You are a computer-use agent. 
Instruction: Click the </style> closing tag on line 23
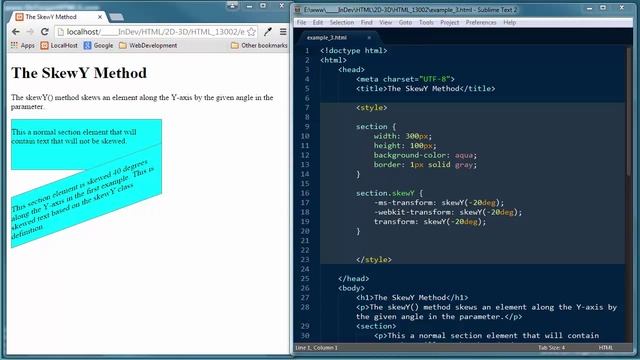pos(373,260)
